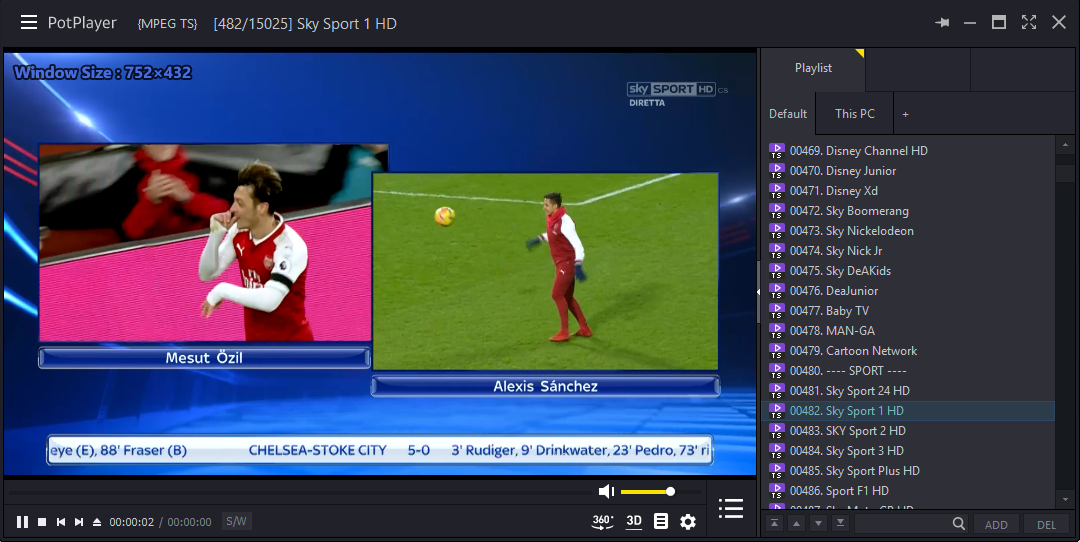The width and height of the screenshot is (1080, 542).
Task: Click the DEL button
Action: (x=1046, y=524)
